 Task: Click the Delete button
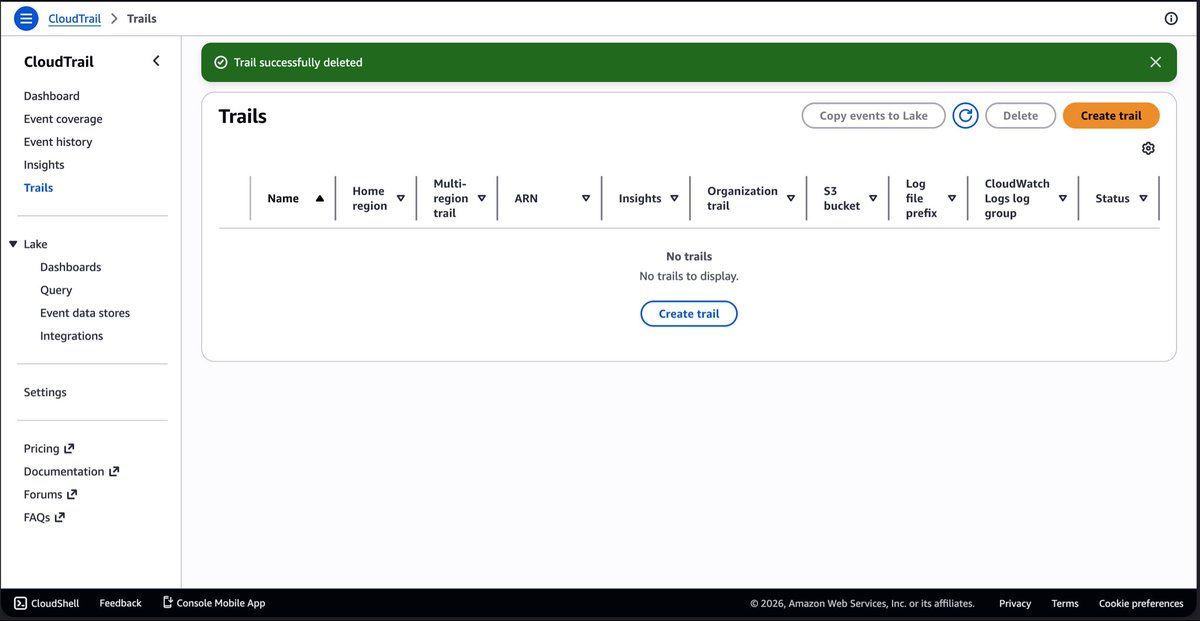point(1020,116)
